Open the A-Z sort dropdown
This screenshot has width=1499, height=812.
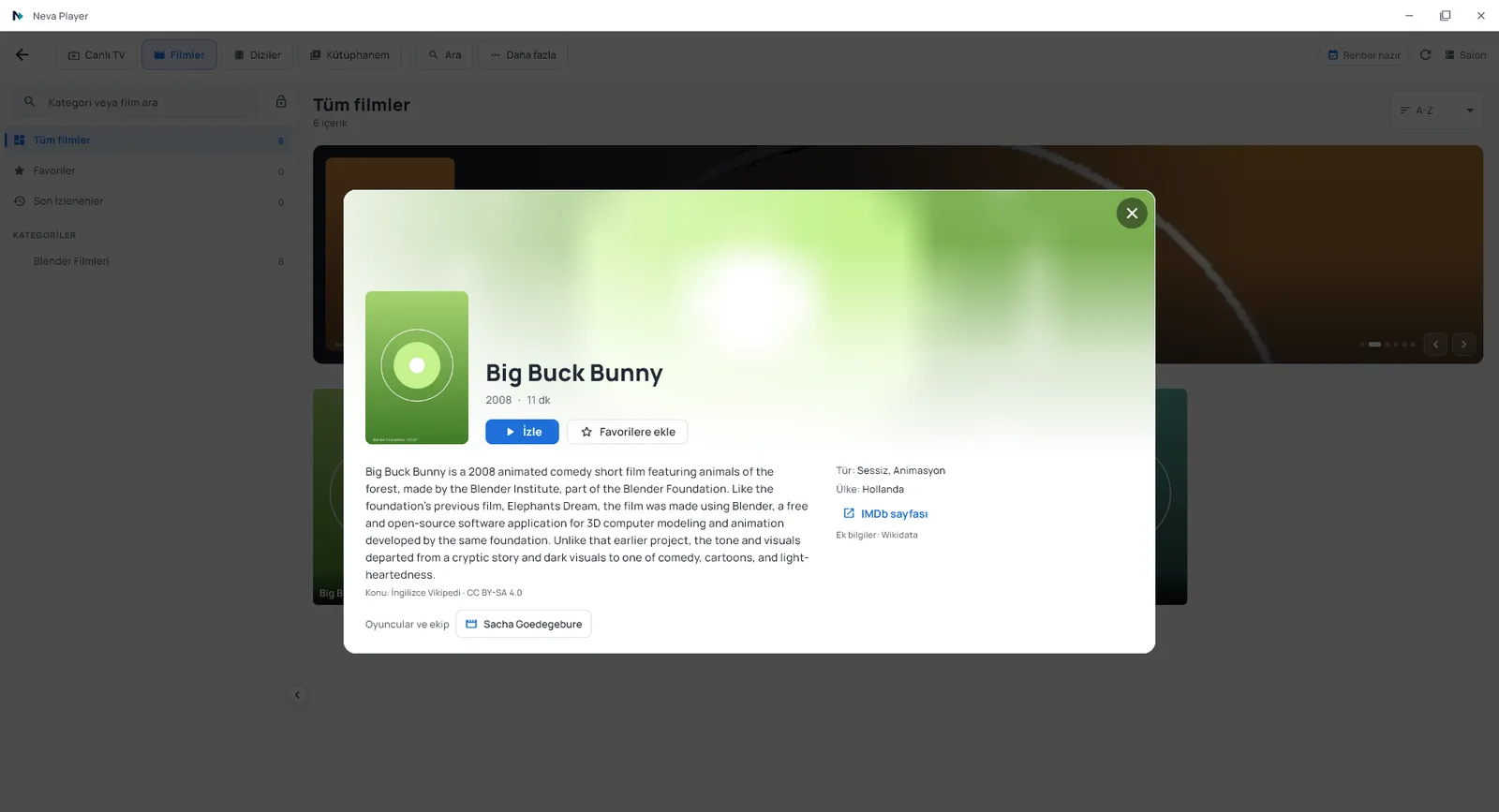[1436, 111]
